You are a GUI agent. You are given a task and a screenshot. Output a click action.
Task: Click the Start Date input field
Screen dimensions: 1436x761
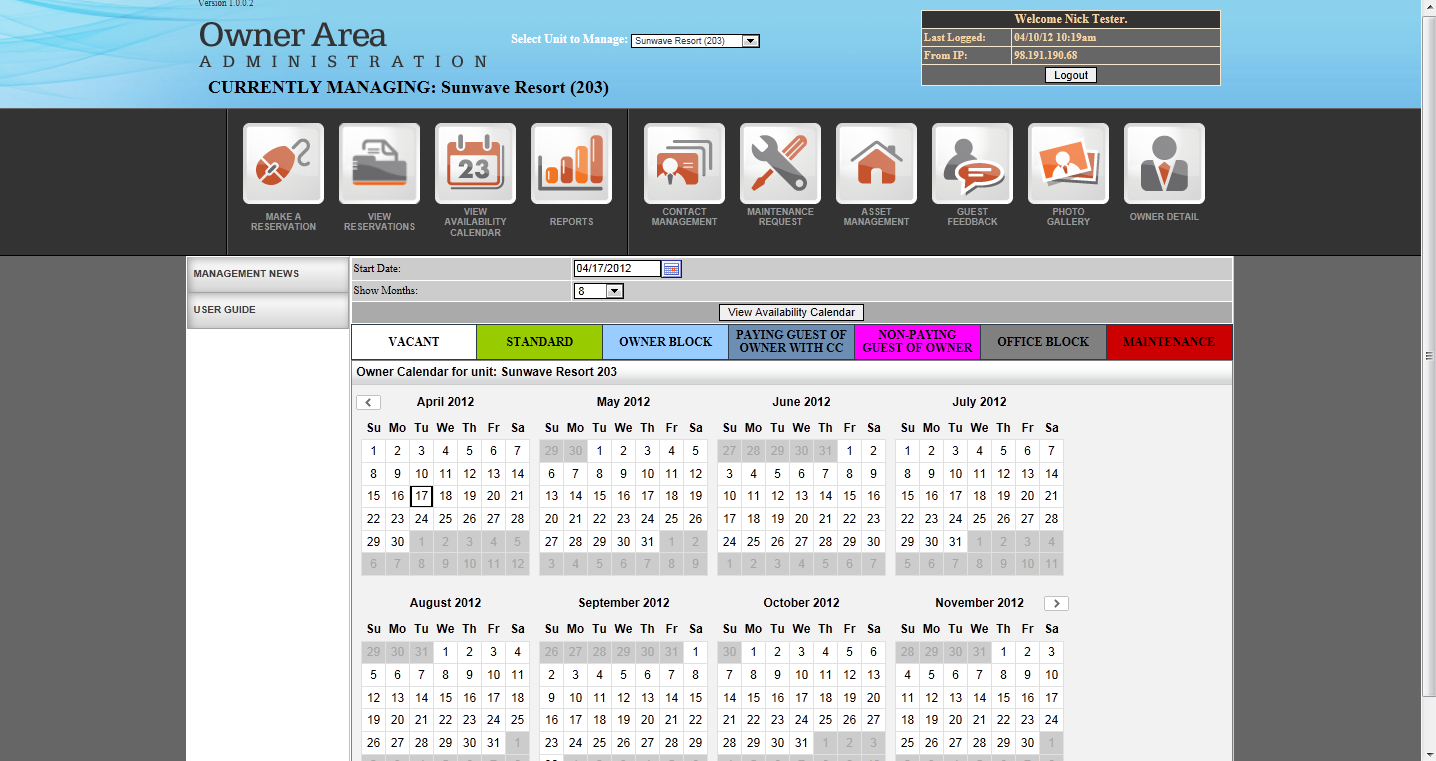(x=617, y=268)
